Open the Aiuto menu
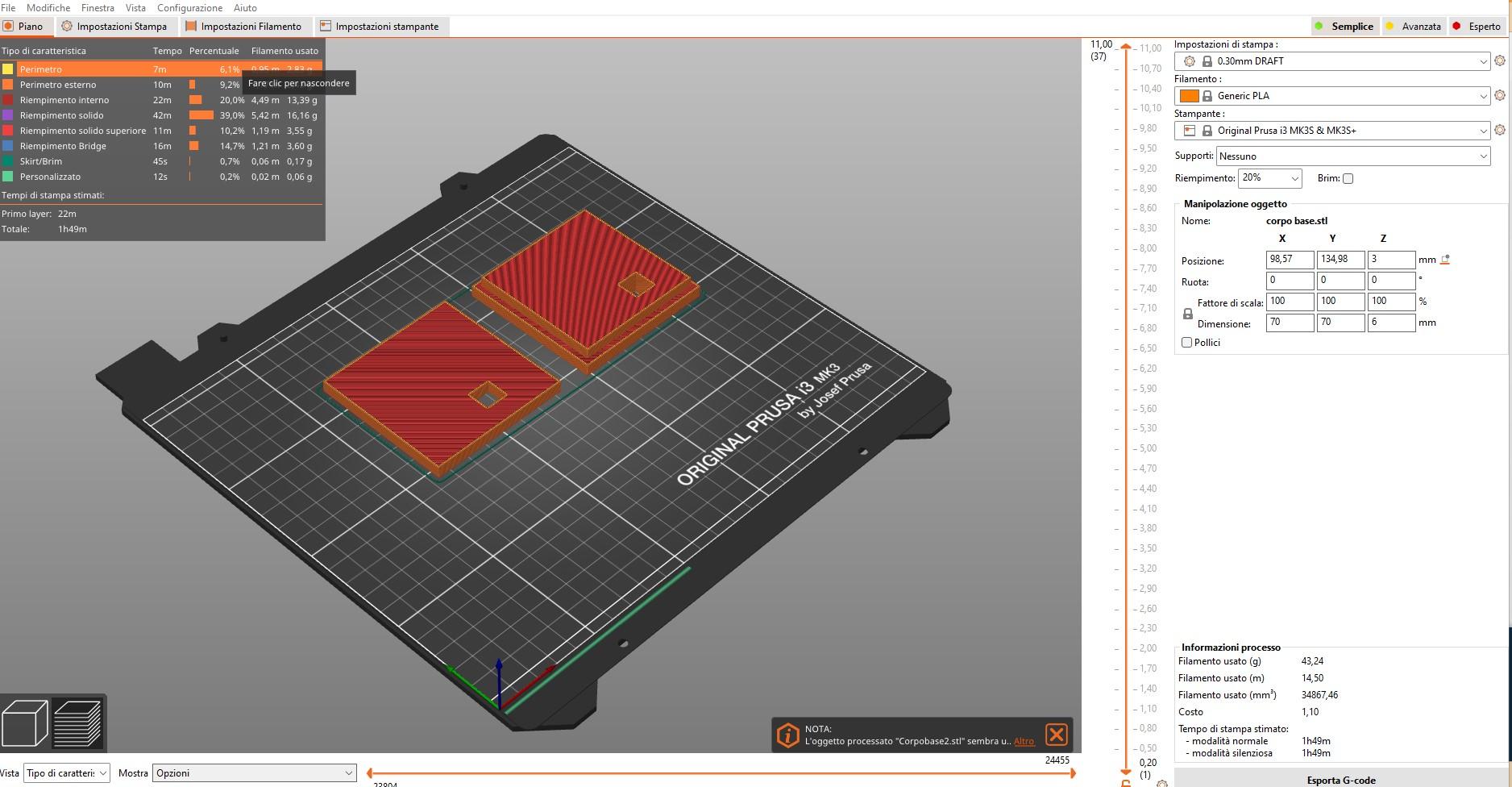1512x787 pixels. (245, 8)
